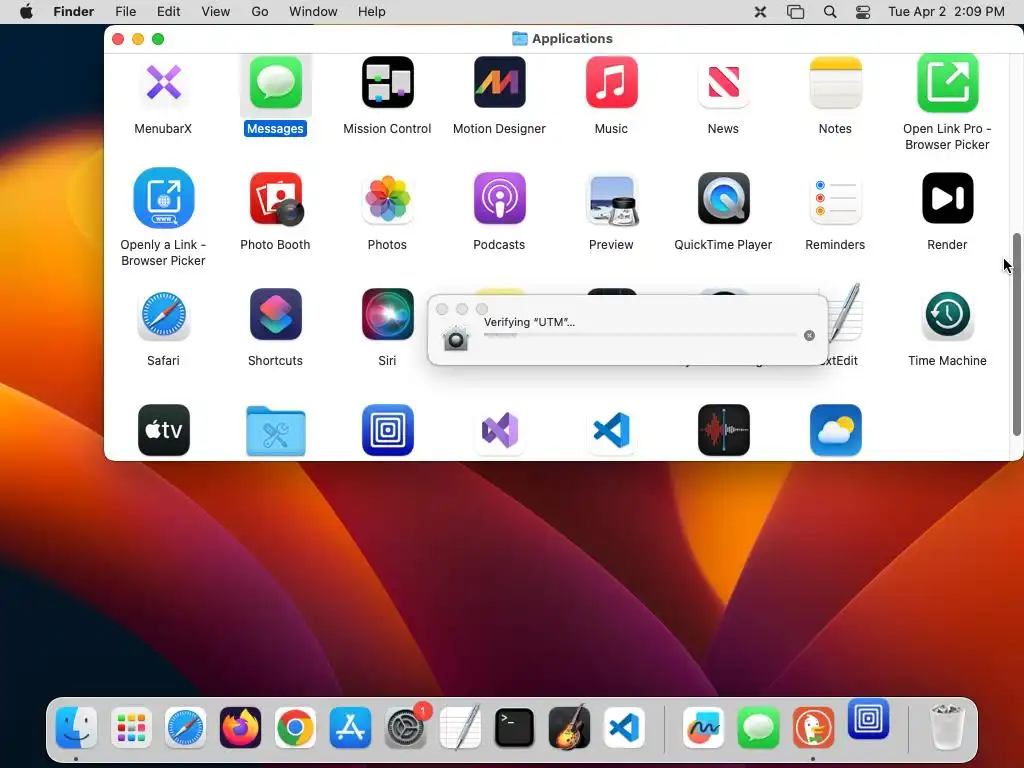The image size is (1024, 768).
Task: Open Mission Control app icon
Action: [x=388, y=82]
